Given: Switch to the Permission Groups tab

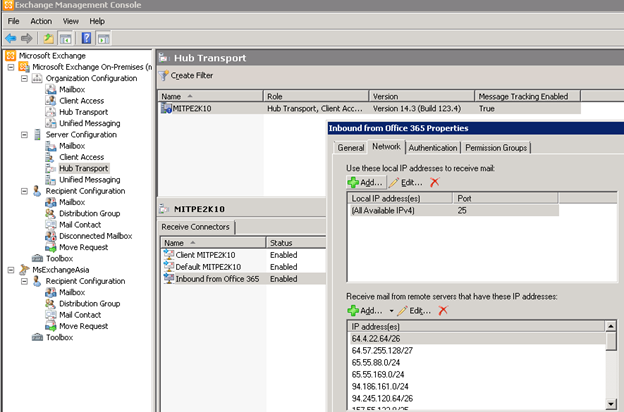Looking at the screenshot, I should [x=496, y=148].
